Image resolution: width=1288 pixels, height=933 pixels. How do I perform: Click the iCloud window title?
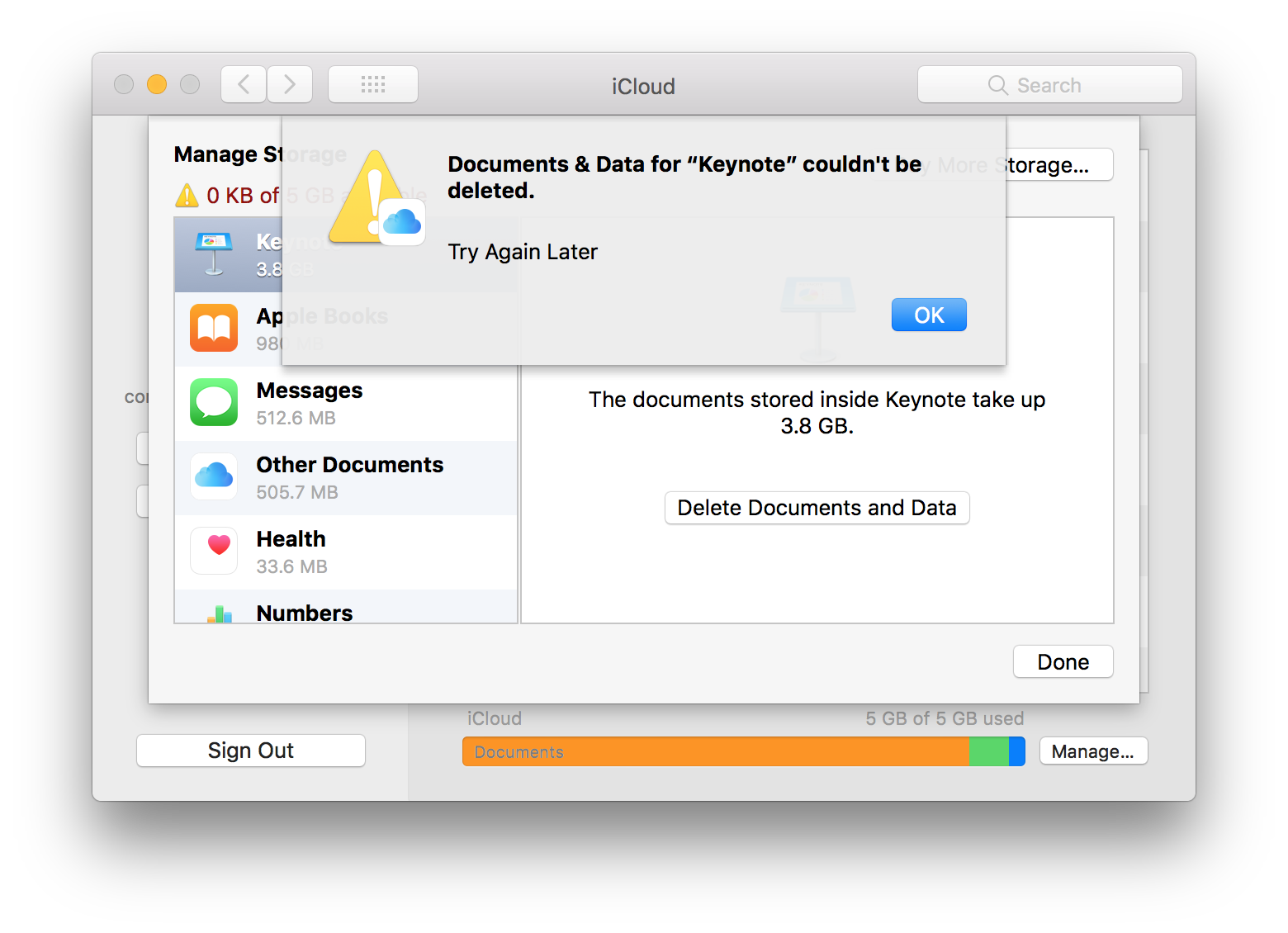[x=643, y=86]
